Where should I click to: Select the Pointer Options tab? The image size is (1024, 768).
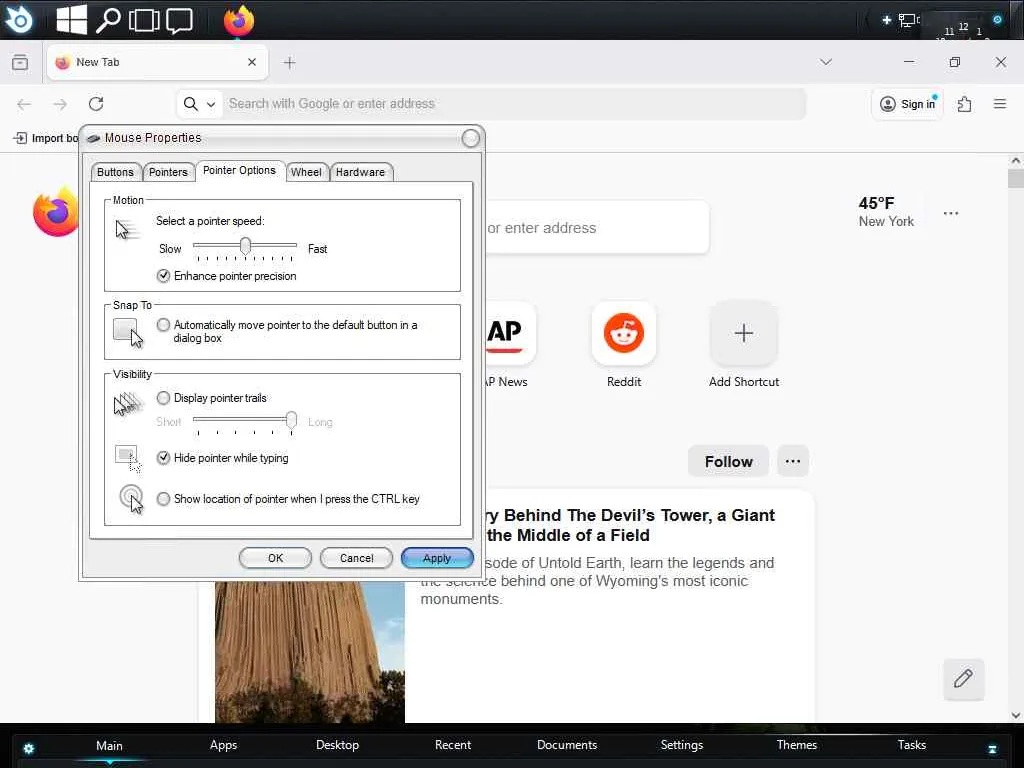tap(239, 170)
